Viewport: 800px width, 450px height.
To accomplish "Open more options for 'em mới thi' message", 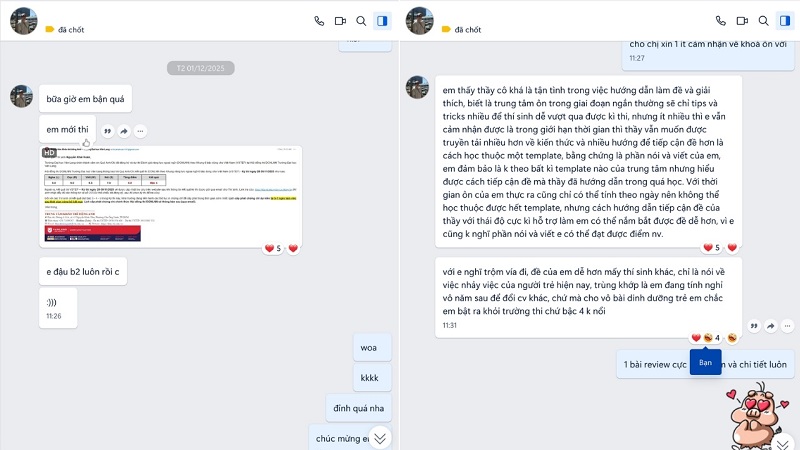I will coord(140,131).
